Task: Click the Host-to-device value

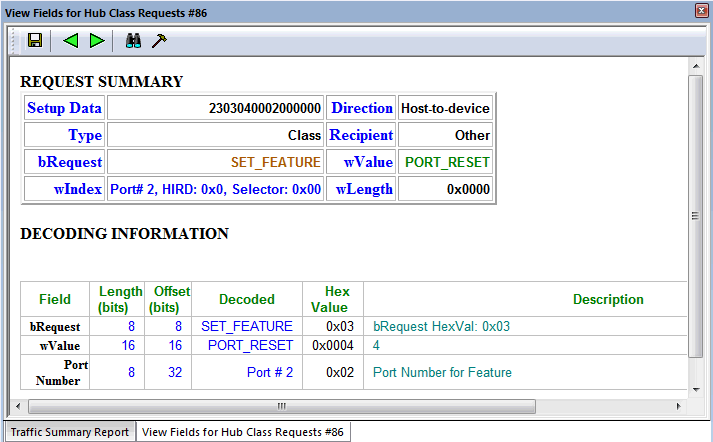Action: [445, 108]
